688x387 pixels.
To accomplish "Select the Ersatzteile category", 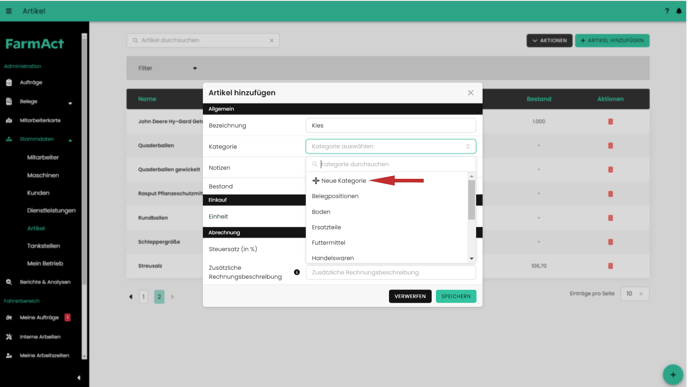I will tap(326, 227).
